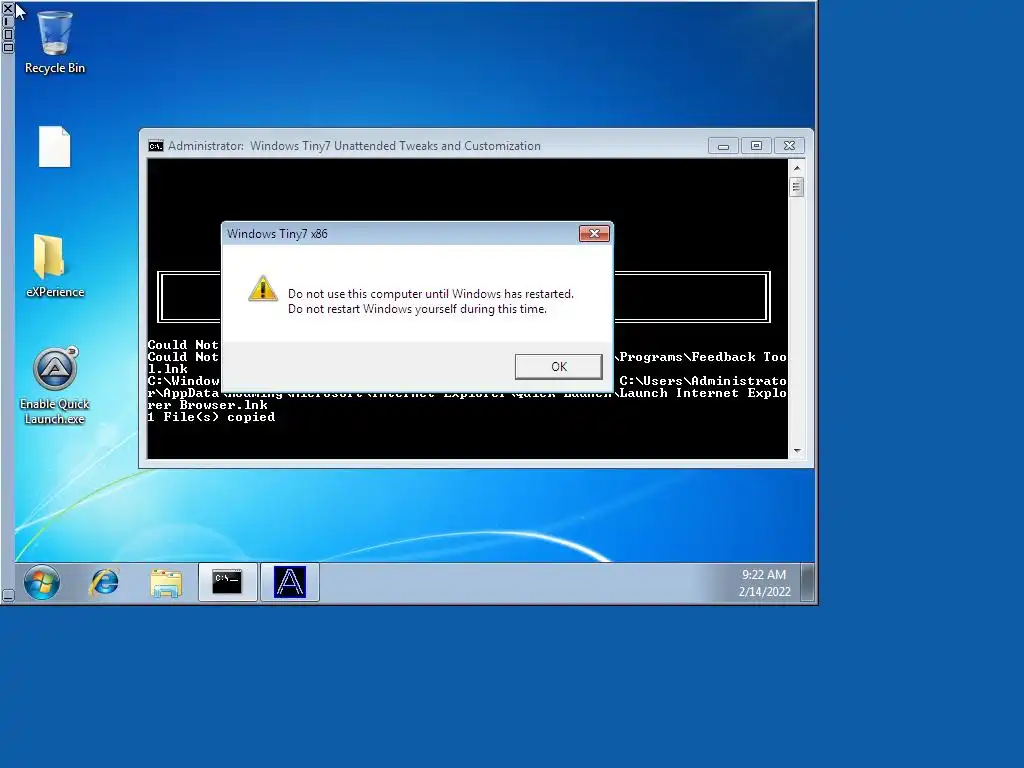This screenshot has width=1024, height=768.
Task: Minimize the Administrator console window
Action: point(723,146)
